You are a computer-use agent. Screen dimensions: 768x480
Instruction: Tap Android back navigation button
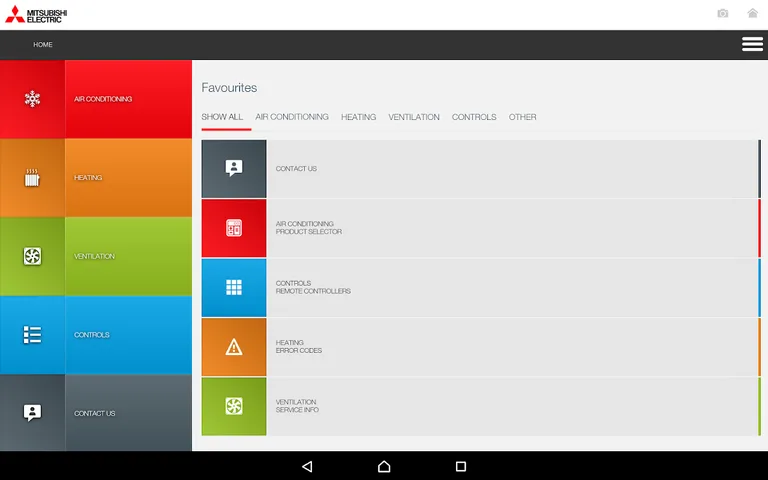(308, 466)
